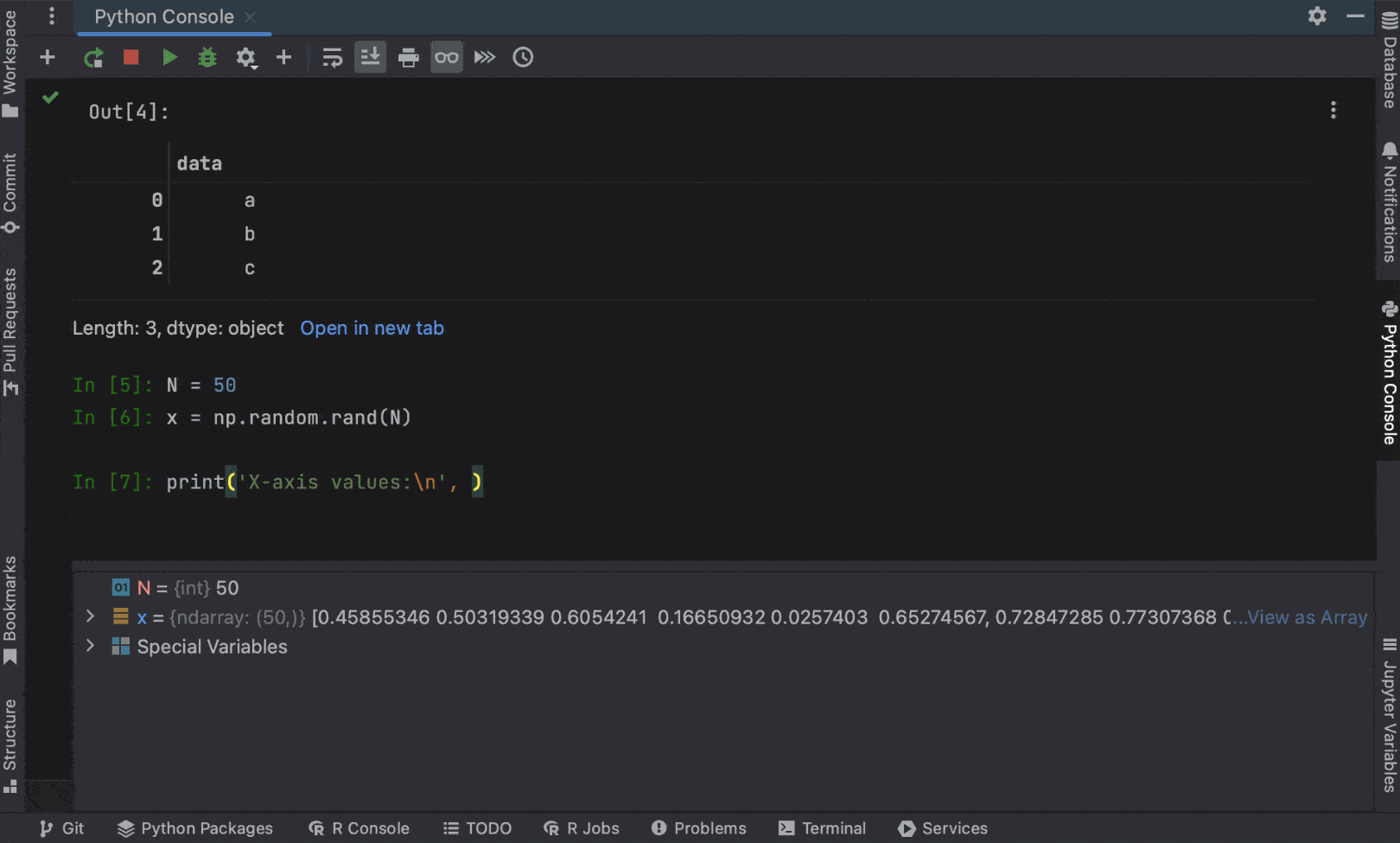Screen dimensions: 1400x843
Task: Click View as Array link
Action: 1307,617
